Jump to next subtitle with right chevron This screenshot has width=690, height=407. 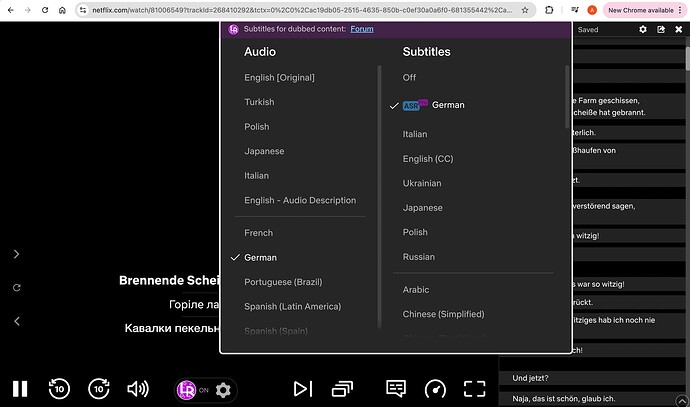(x=16, y=254)
